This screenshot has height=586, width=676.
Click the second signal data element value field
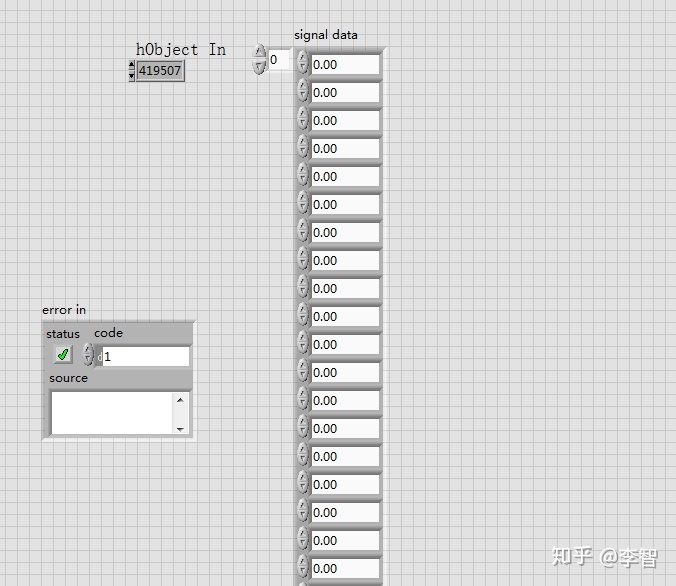(345, 93)
